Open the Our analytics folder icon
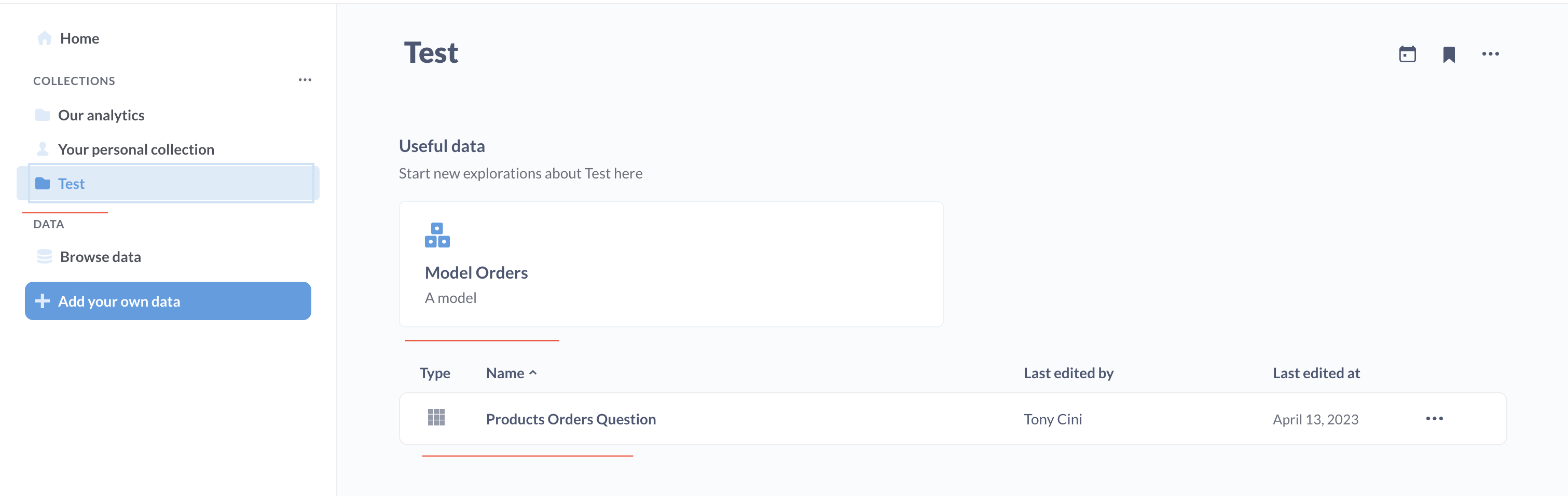 click(x=42, y=115)
